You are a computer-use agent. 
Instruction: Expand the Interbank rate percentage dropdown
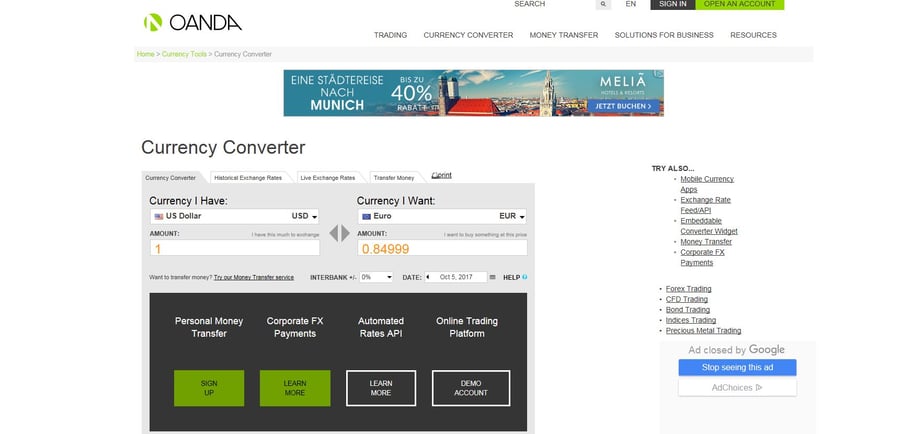[376, 277]
